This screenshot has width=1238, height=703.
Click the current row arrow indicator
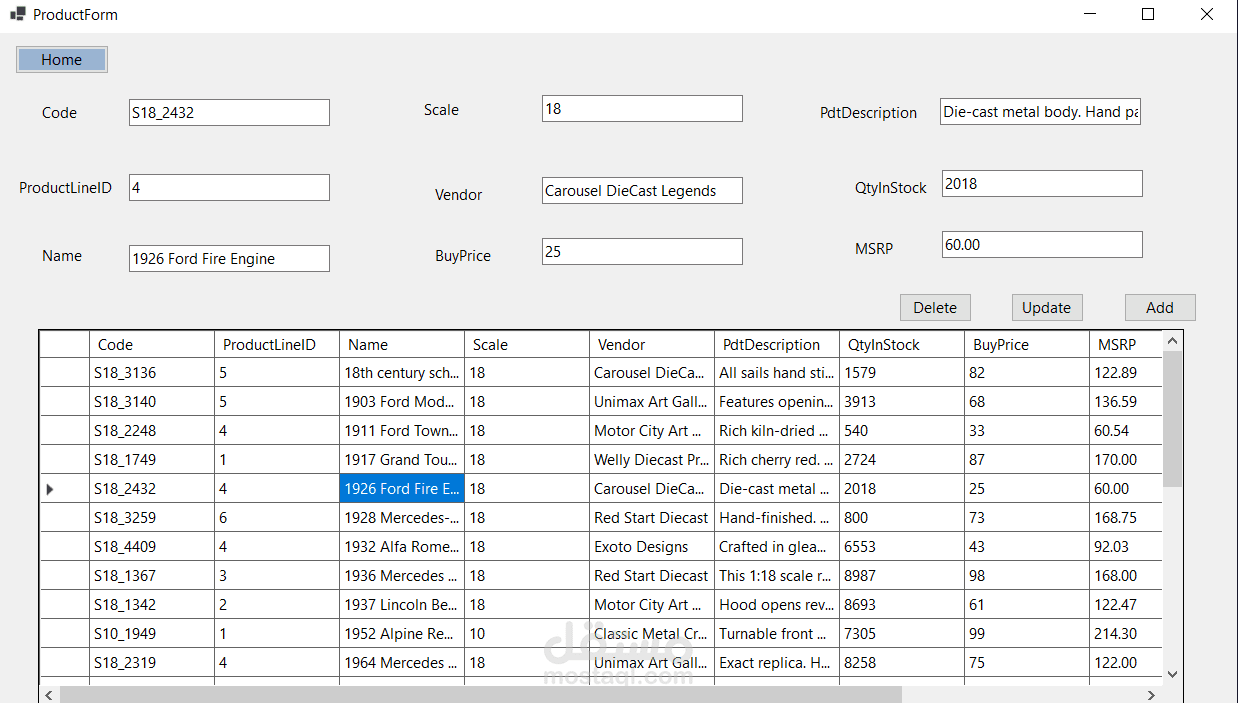tap(50, 489)
